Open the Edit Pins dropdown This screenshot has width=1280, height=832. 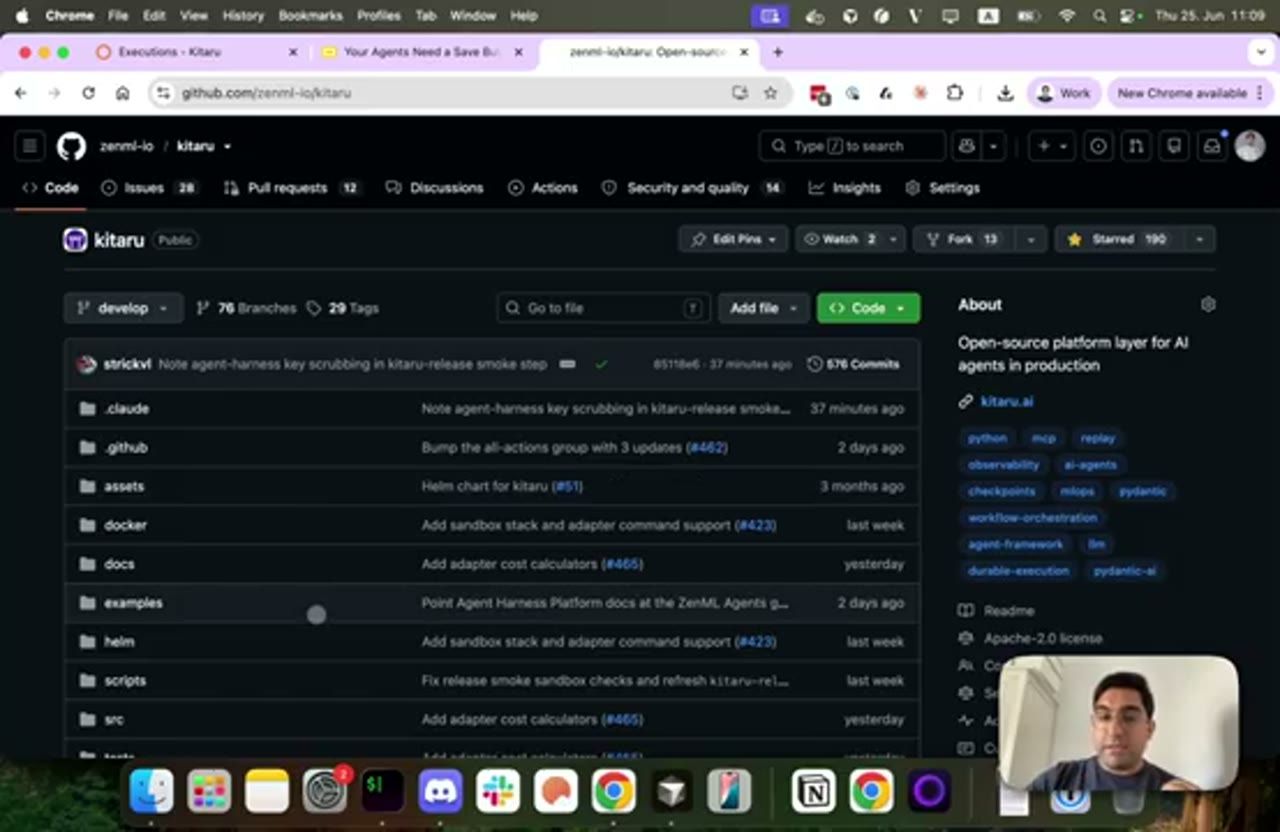[734, 239]
